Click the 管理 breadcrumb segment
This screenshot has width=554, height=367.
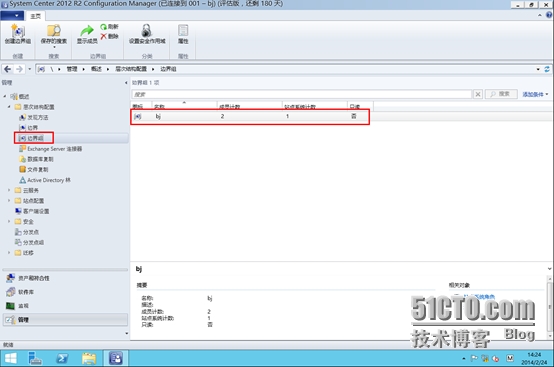(72, 69)
